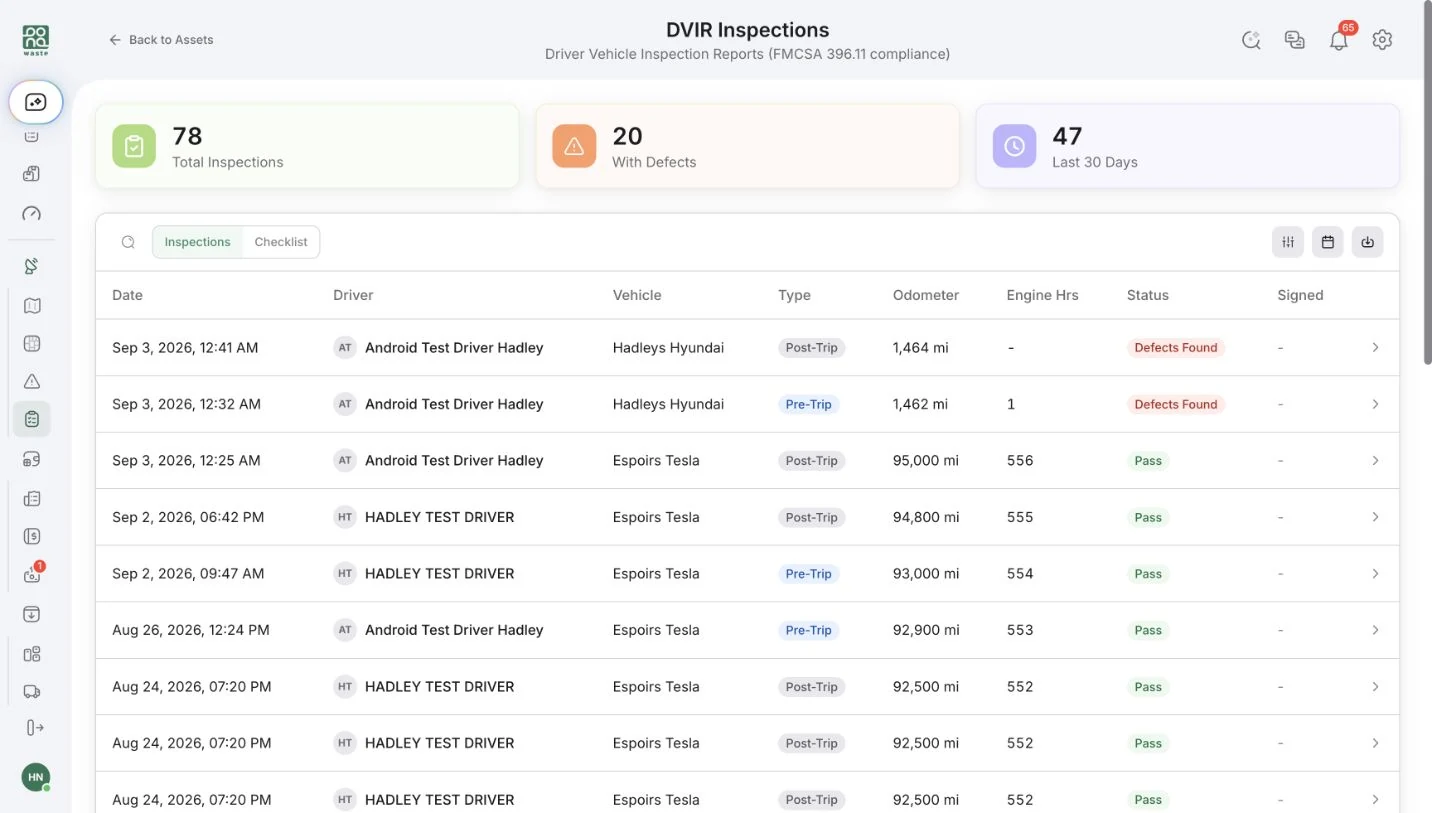Click the page vertical scrollbar
The image size is (1432, 813).
pos(1427,185)
